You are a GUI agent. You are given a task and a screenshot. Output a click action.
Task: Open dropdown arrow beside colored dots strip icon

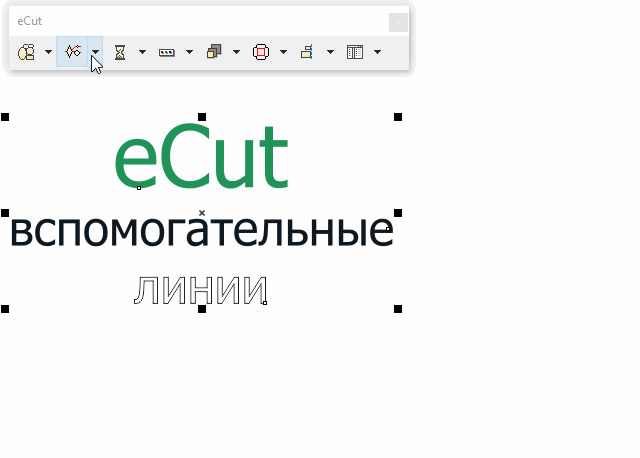click(189, 52)
